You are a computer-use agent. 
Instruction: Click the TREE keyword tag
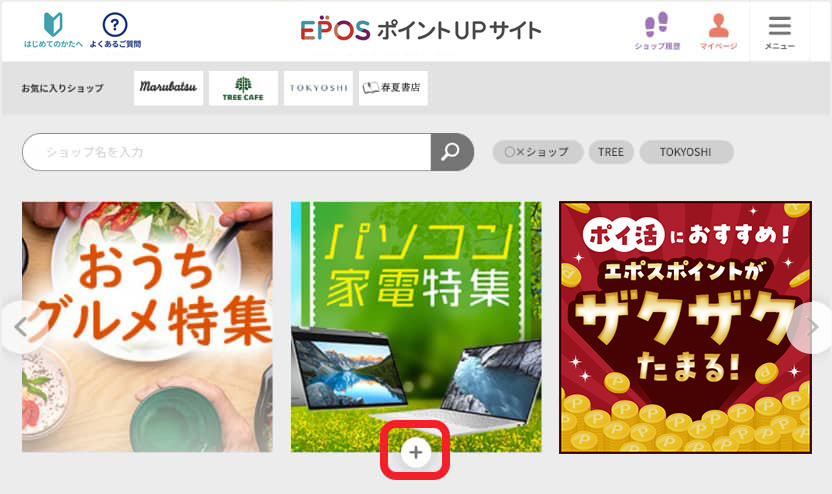611,152
